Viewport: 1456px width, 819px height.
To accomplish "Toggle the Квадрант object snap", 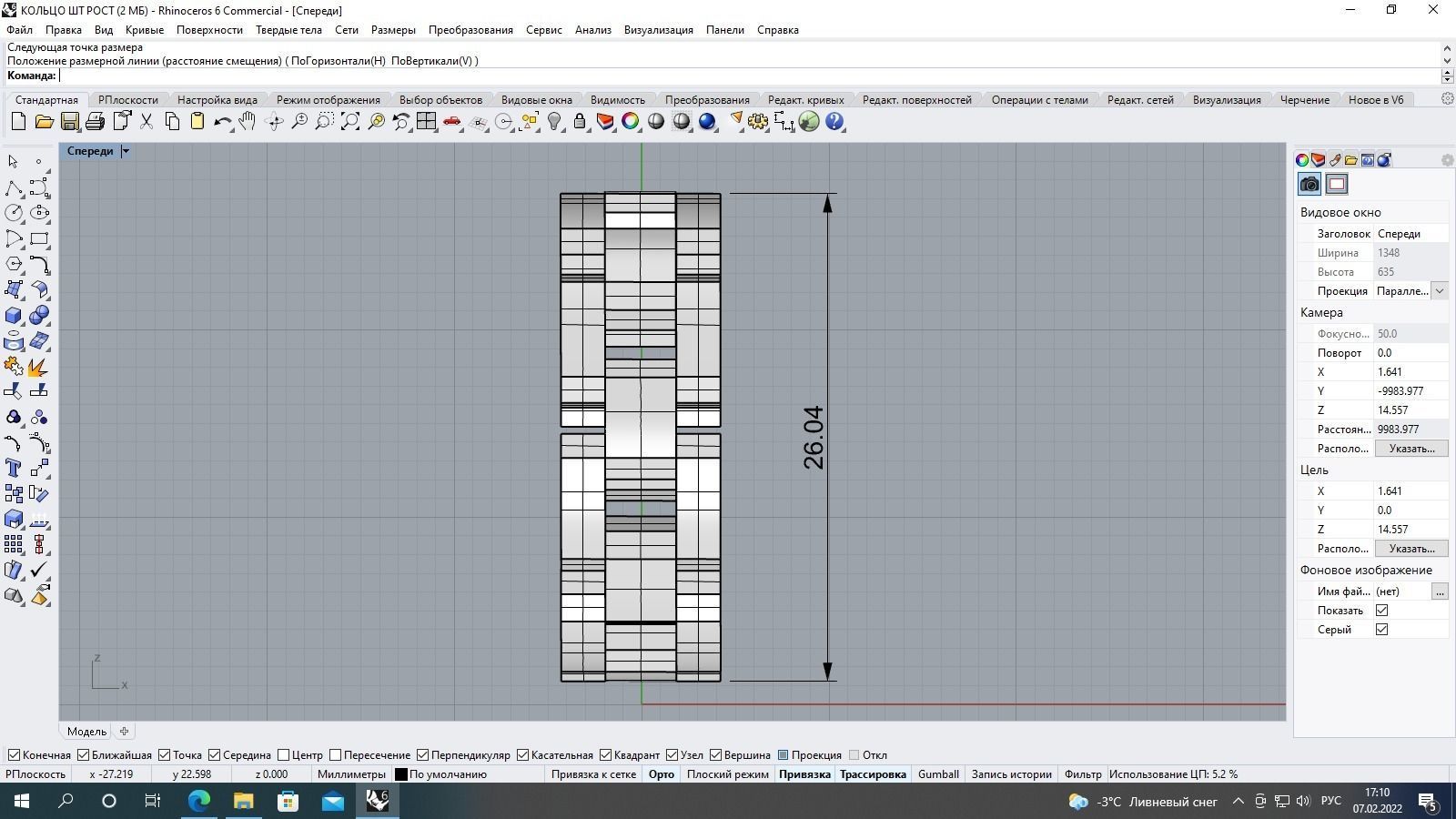I will (630, 754).
